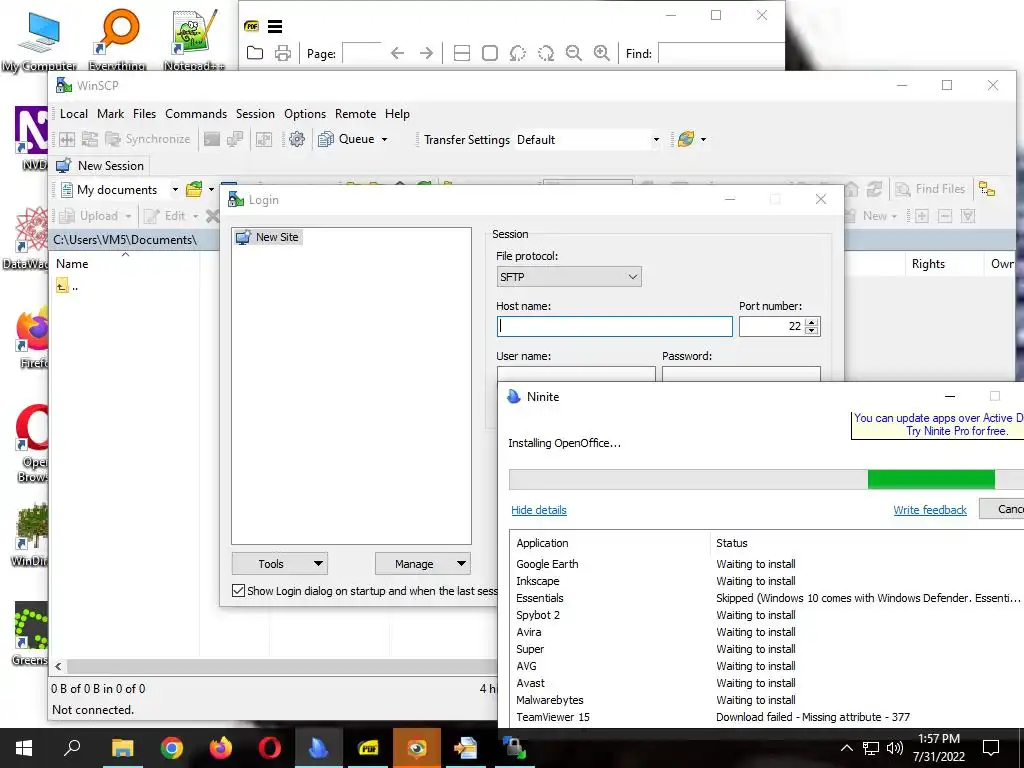Open the Mark menu in WinSCP
The height and width of the screenshot is (768, 1024).
point(110,114)
